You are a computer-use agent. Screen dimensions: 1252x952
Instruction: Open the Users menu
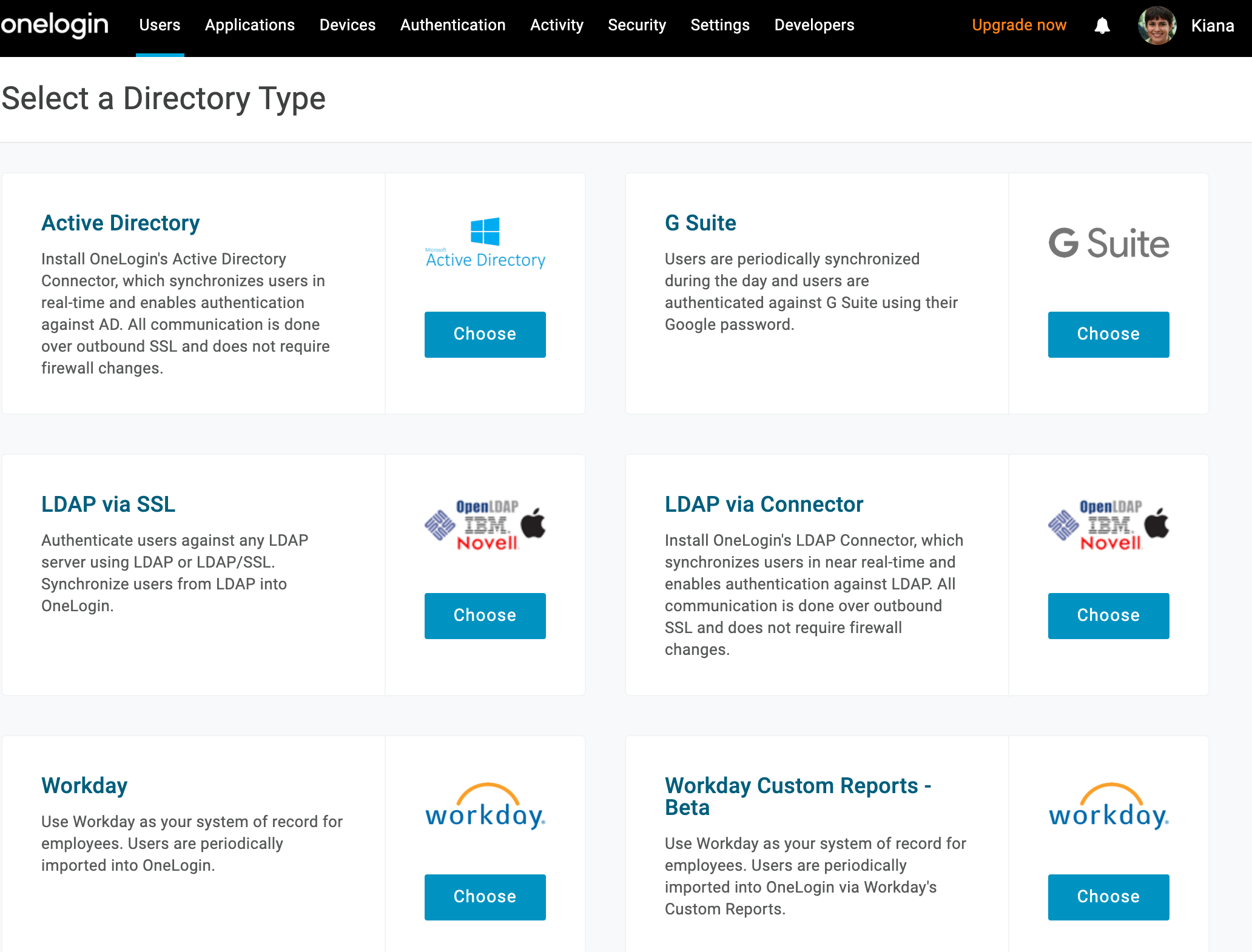(x=160, y=25)
